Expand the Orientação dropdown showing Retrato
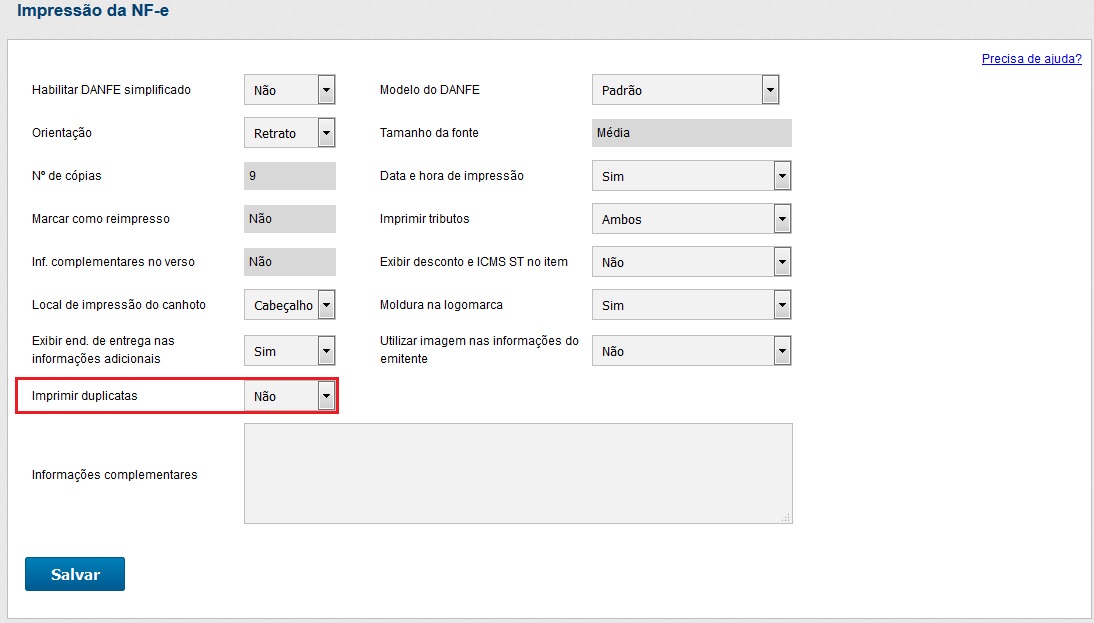 (289, 133)
